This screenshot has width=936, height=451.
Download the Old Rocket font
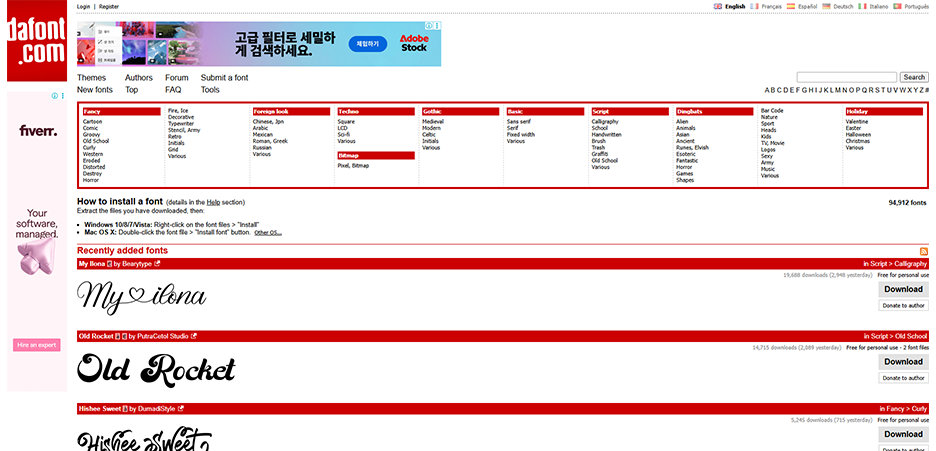tap(903, 362)
